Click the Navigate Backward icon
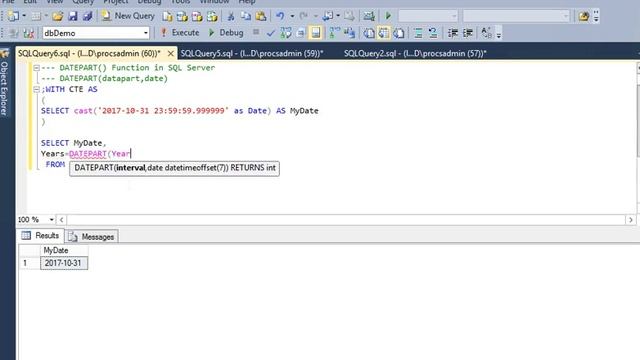640x360 pixels. [328, 16]
